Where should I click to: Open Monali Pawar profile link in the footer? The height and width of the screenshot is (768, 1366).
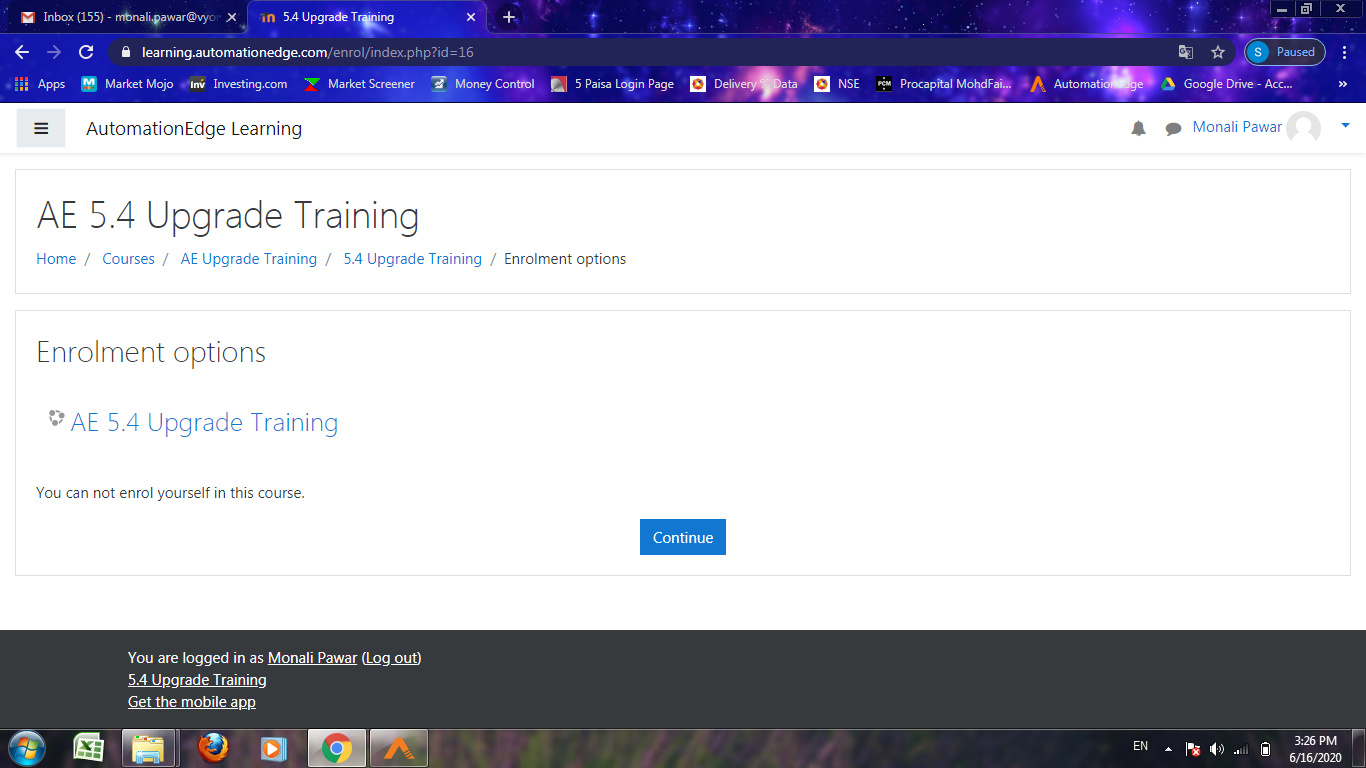click(x=312, y=658)
